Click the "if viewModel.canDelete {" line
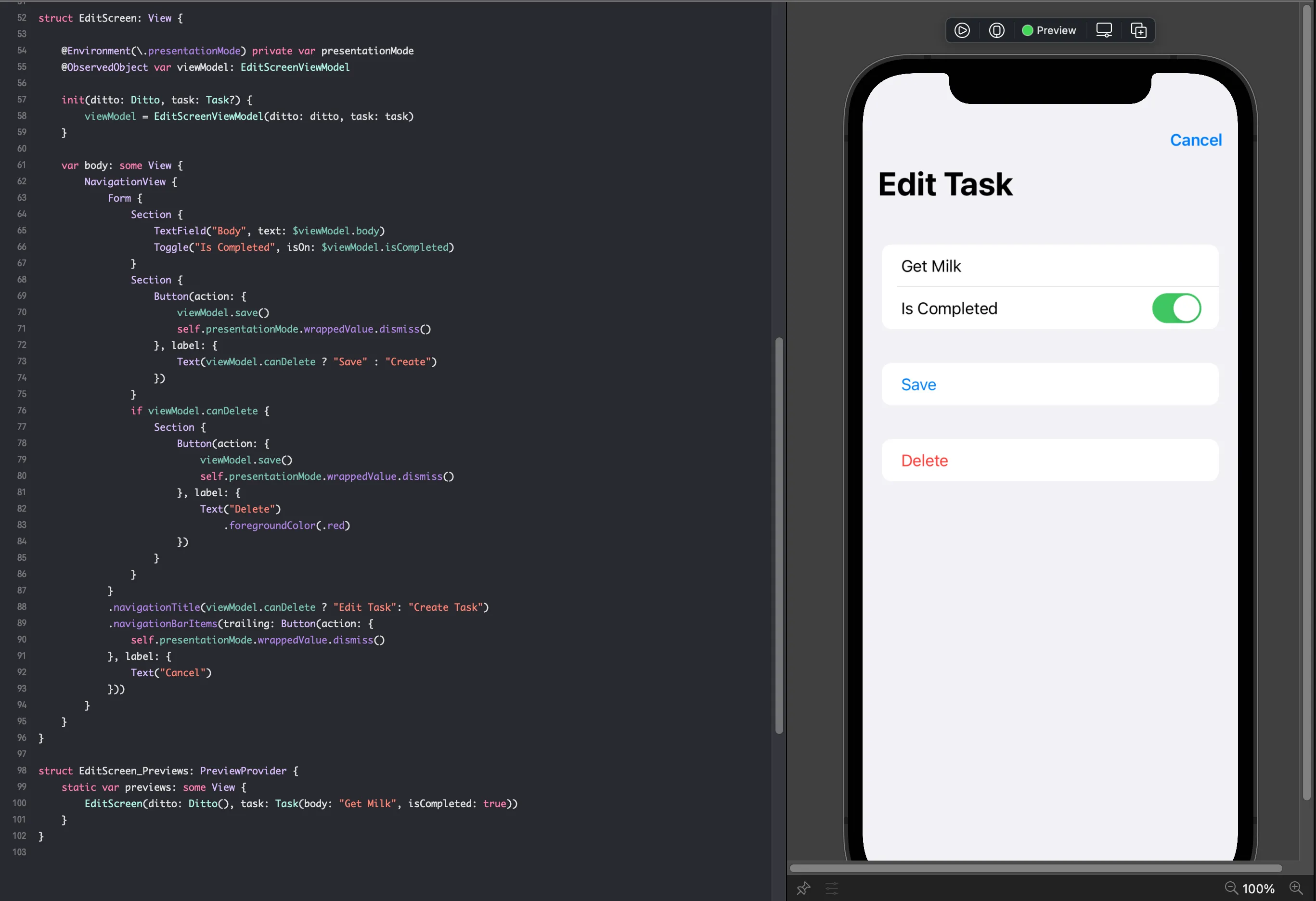This screenshot has width=1316, height=901. tap(200, 411)
